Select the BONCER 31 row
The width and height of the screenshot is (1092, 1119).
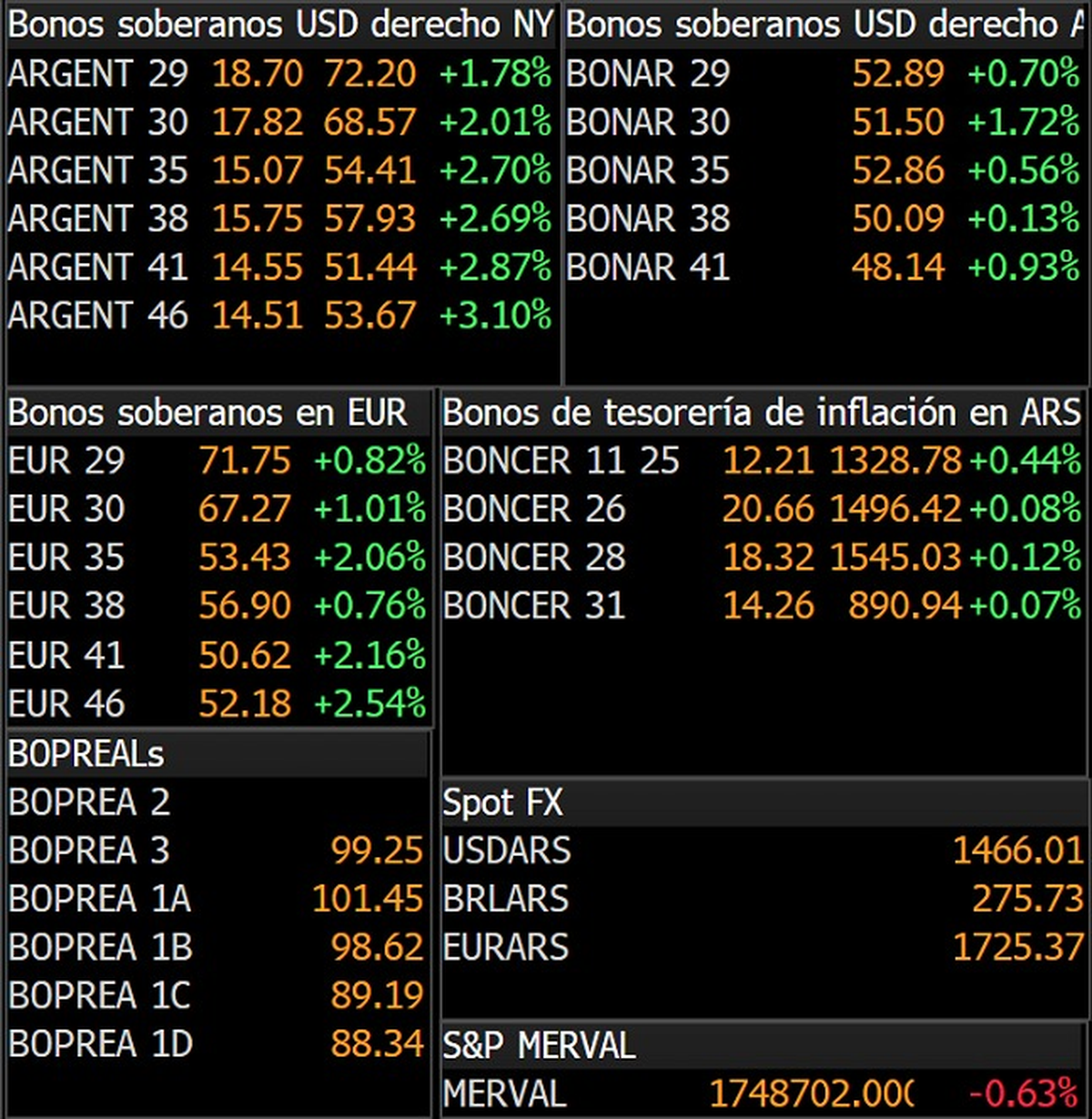(763, 605)
